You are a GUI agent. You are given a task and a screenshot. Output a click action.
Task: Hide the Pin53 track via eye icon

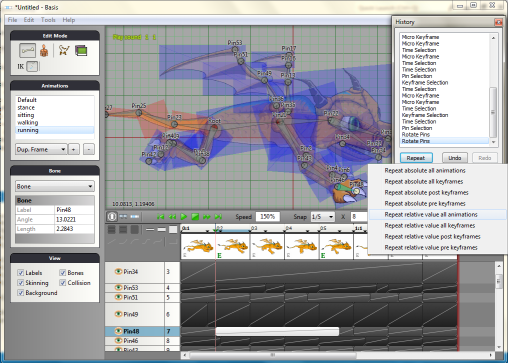coord(118,287)
